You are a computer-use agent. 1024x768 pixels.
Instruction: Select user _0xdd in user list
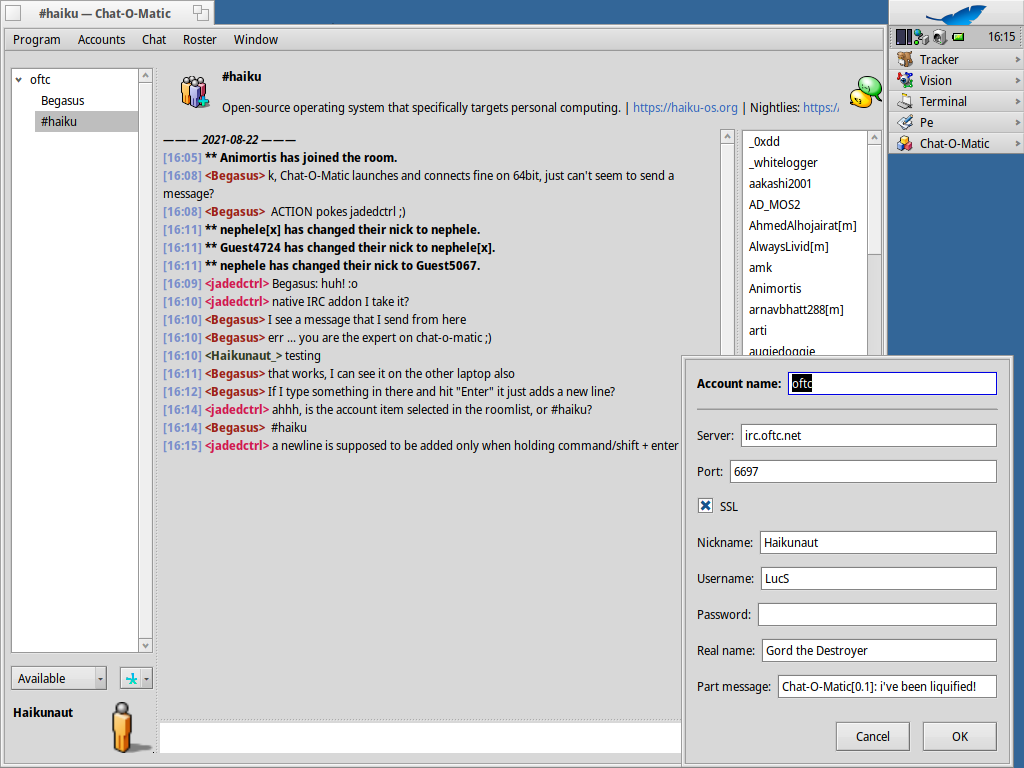point(805,142)
